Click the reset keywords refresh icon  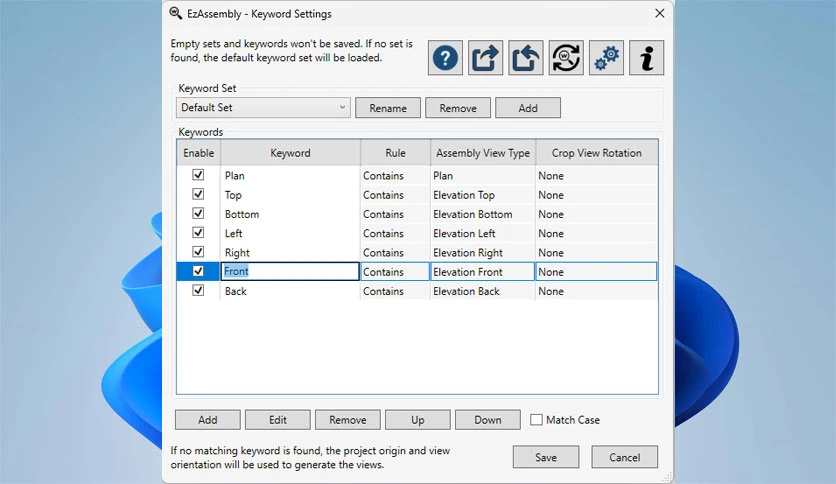[x=566, y=58]
